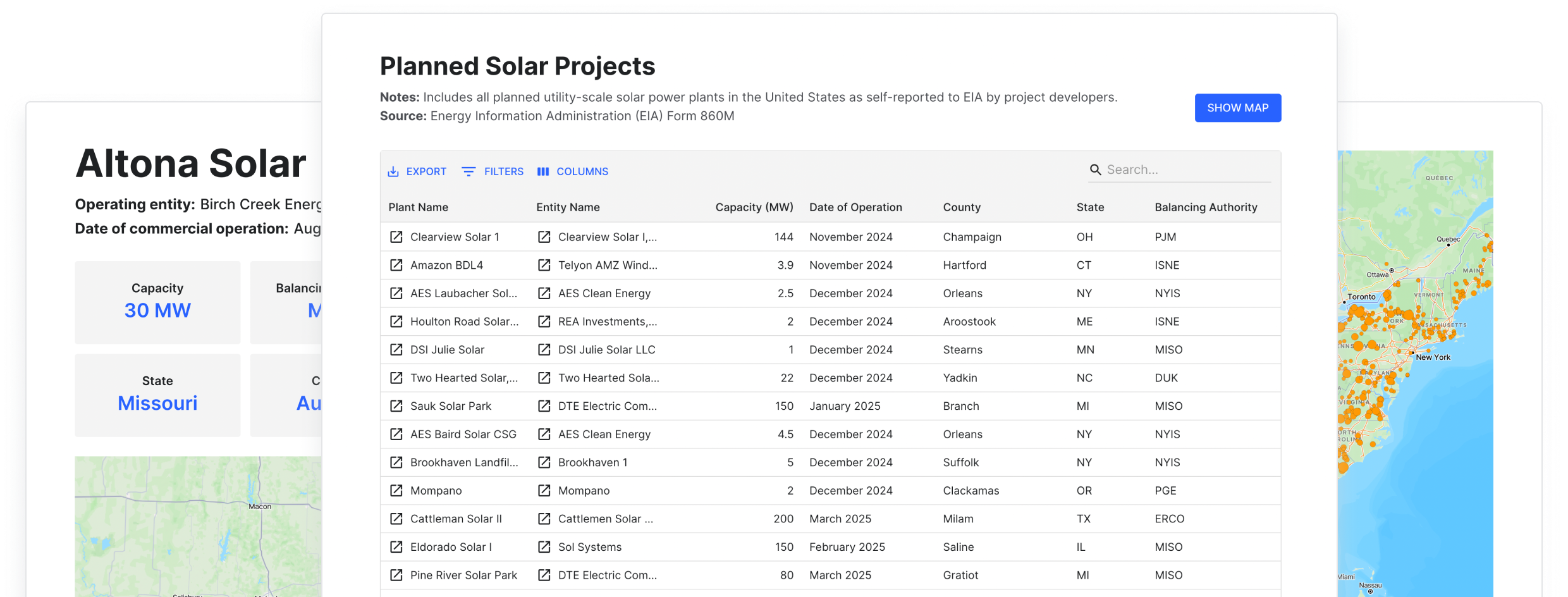Open entity link icon for Sol Systems

[544, 547]
